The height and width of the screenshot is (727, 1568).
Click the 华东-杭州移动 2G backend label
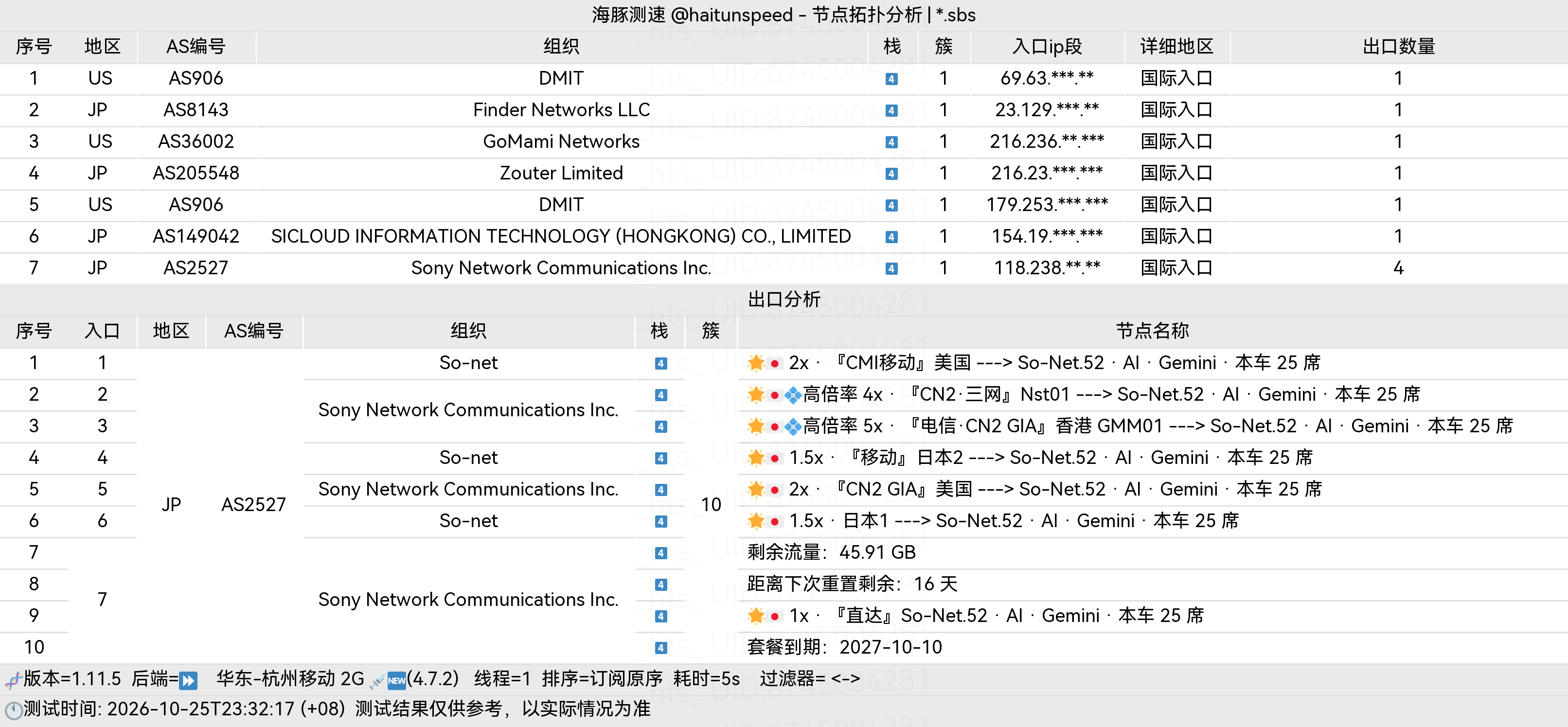tap(290, 679)
